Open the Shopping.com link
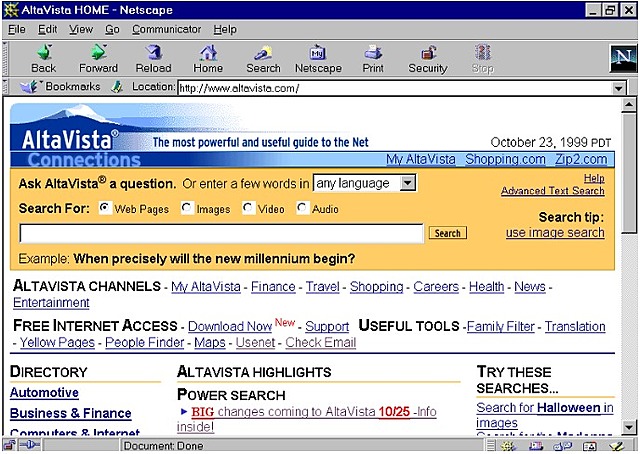Image resolution: width=640 pixels, height=454 pixels. [x=505, y=159]
